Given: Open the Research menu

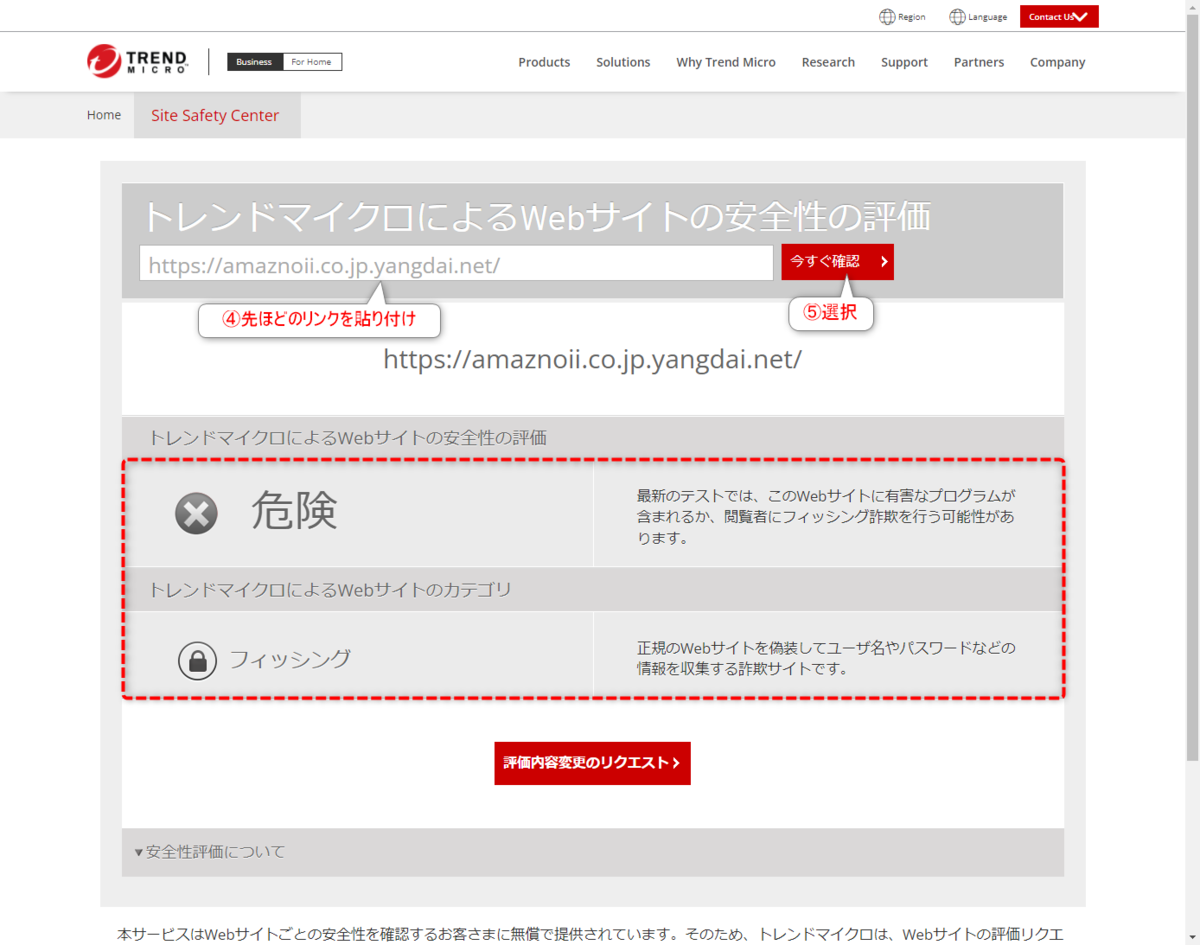Looking at the screenshot, I should click(x=828, y=62).
